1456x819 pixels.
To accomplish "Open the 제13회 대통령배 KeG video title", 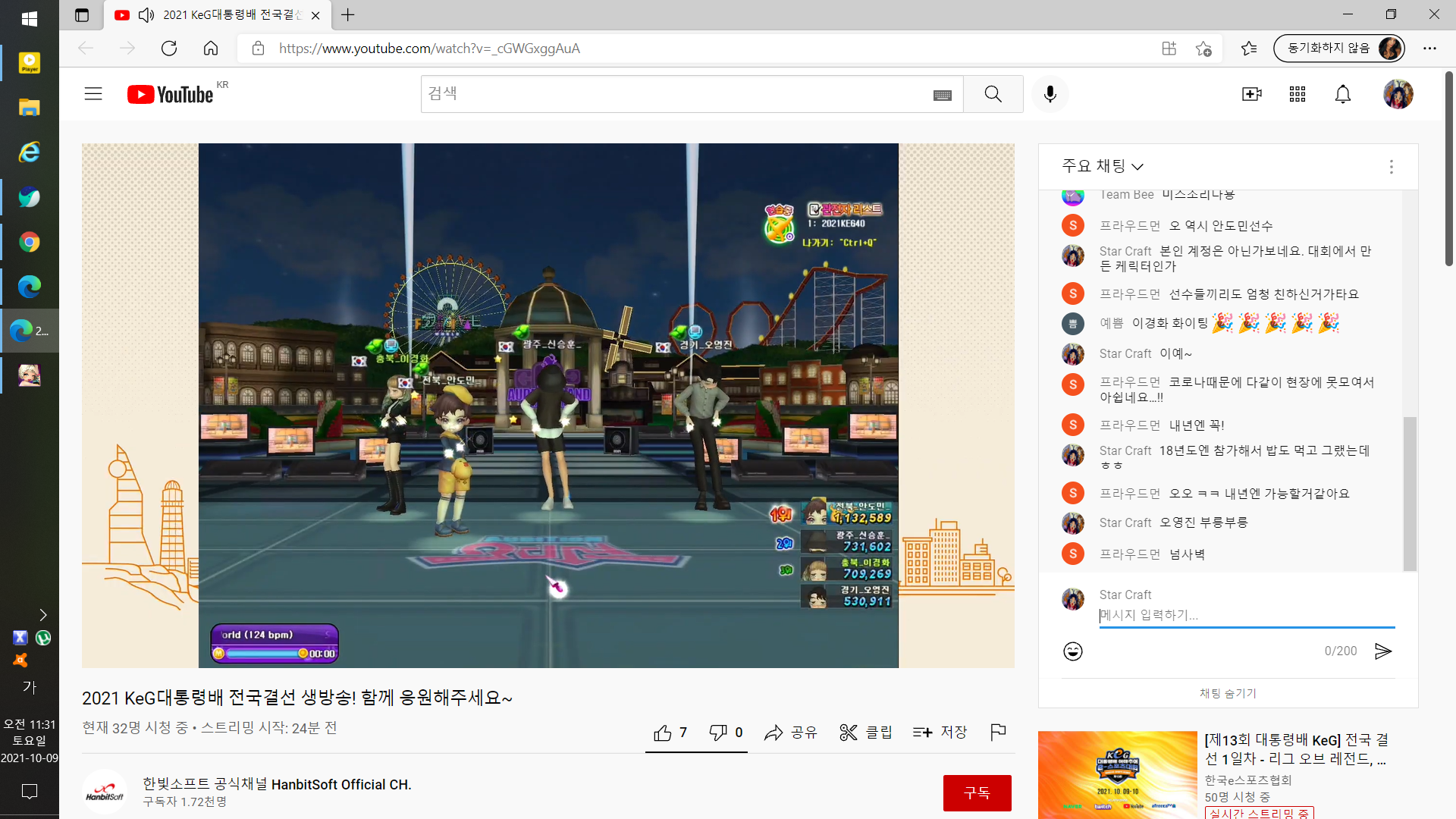I will pos(1296,749).
